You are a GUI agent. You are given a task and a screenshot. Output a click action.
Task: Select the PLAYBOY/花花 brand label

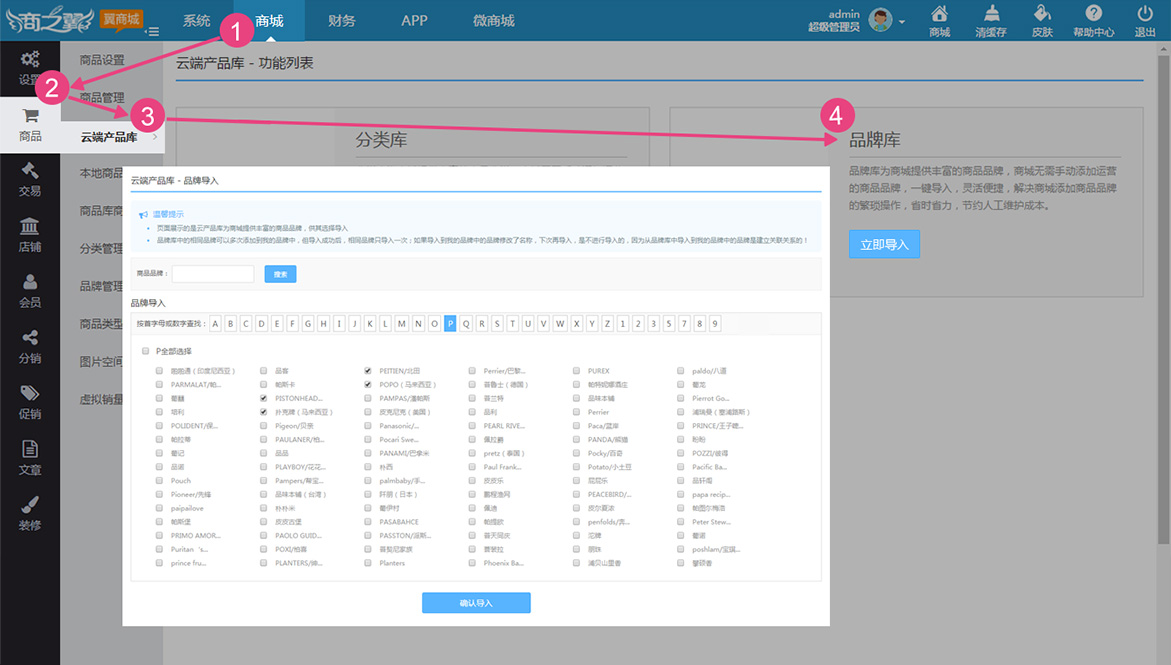click(300, 467)
